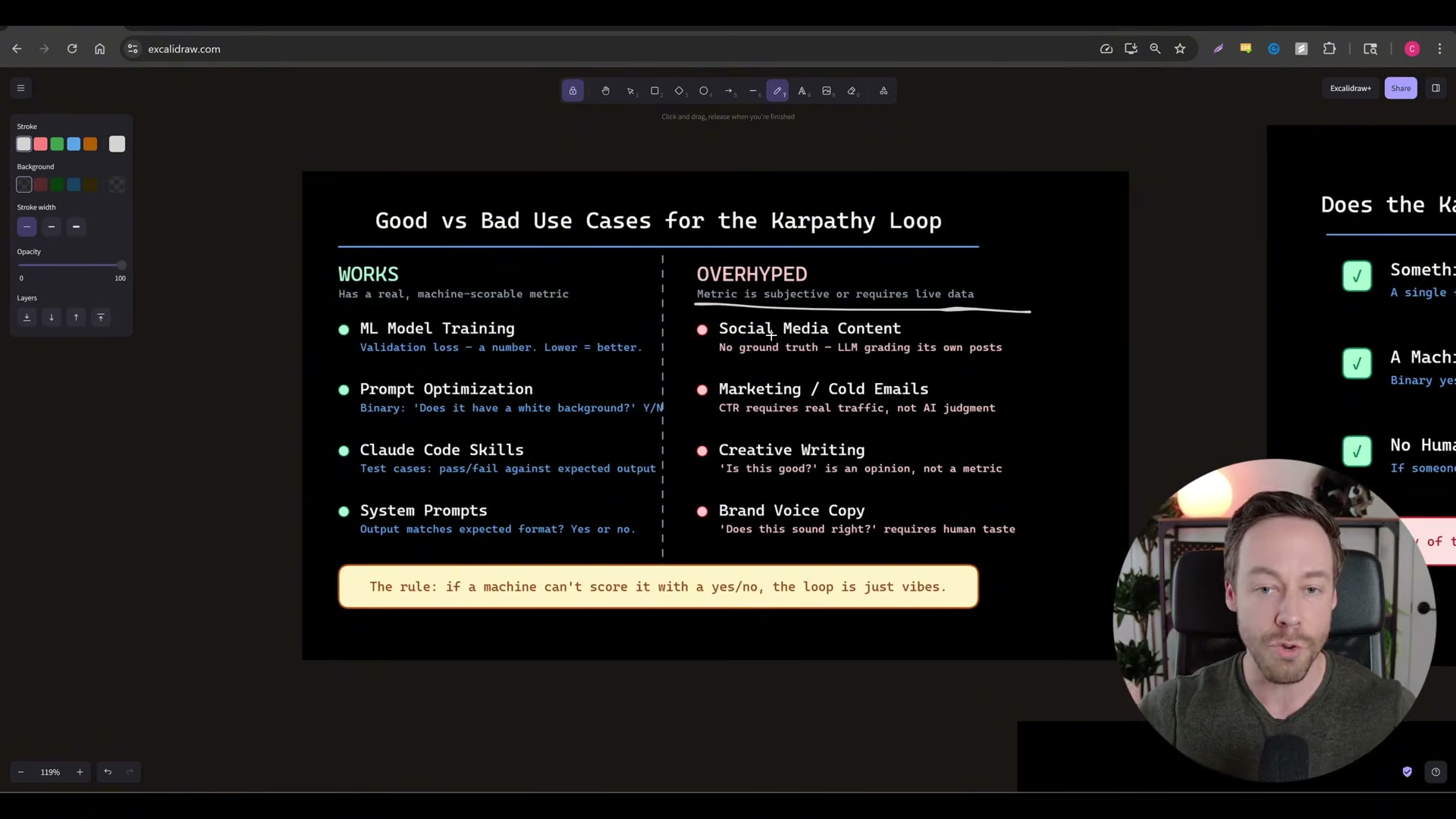Viewport: 1456px width, 819px height.
Task: Pick the blue stroke color swatch
Action: pyautogui.click(x=74, y=144)
